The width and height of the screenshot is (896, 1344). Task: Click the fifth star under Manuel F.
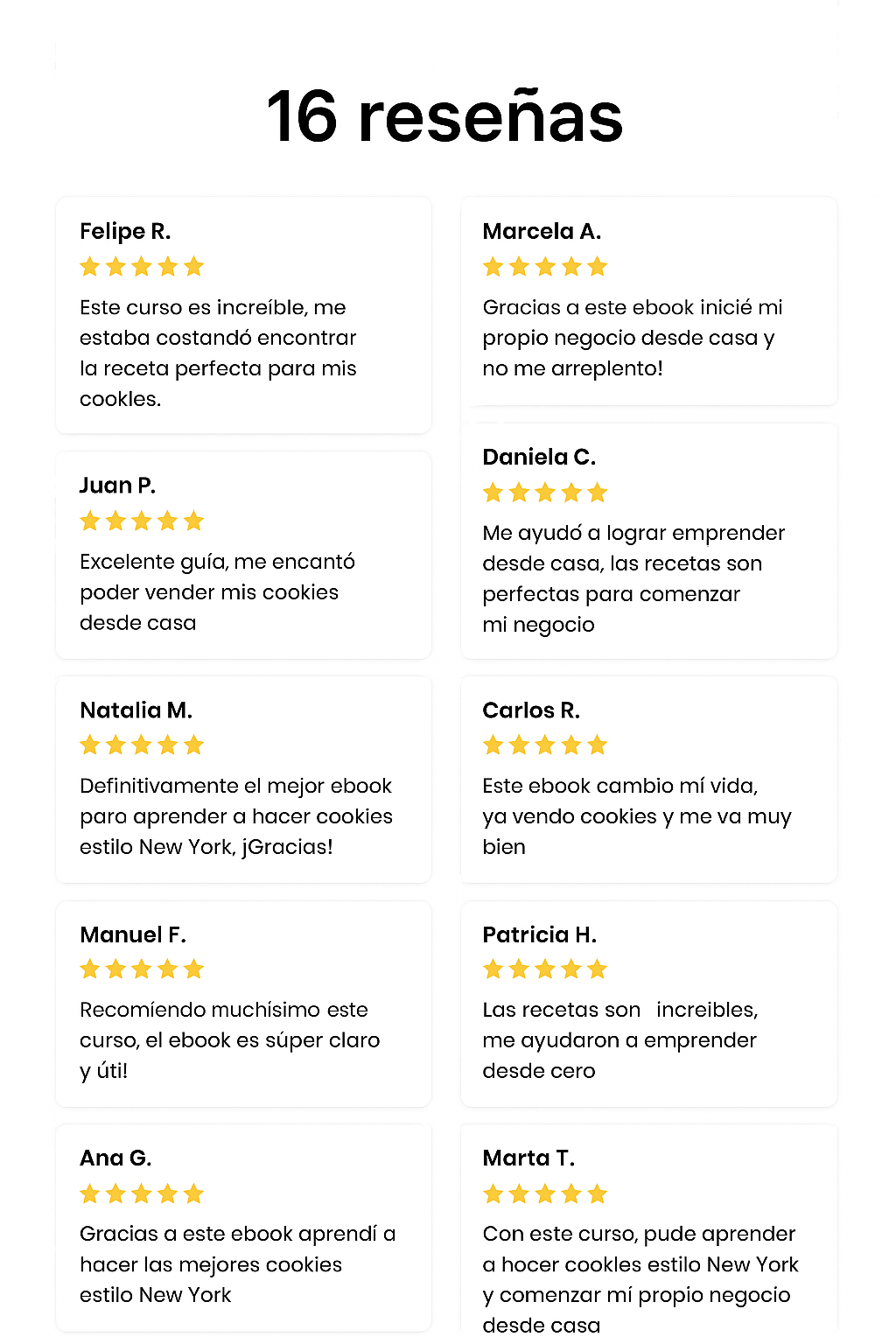pyautogui.click(x=194, y=969)
